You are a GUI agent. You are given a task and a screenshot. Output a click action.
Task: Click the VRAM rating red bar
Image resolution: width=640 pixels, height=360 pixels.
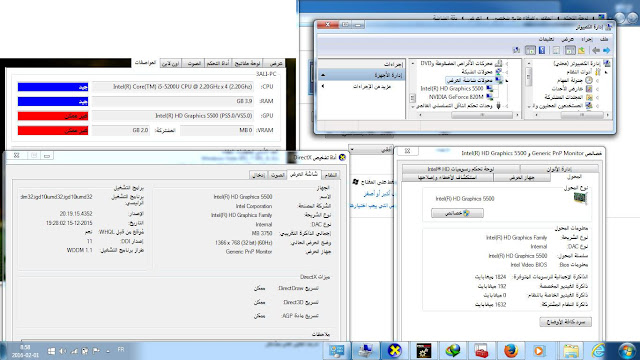[53, 131]
